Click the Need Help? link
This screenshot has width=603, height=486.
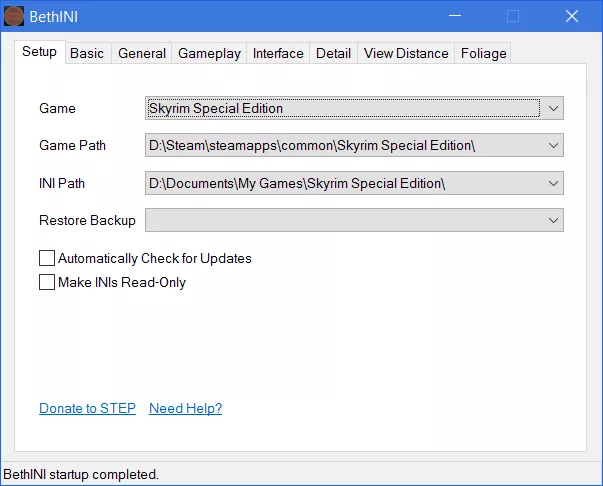point(185,408)
